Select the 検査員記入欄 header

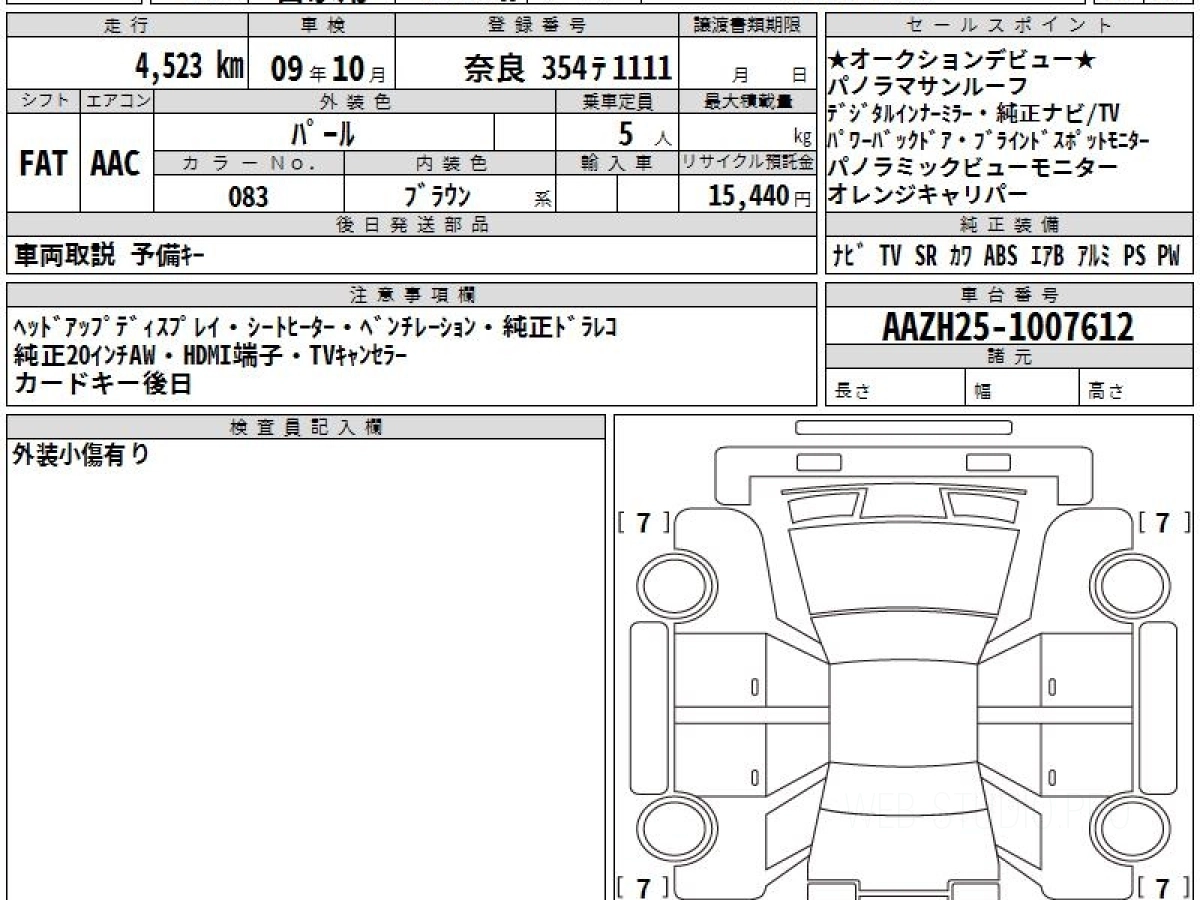(306, 427)
